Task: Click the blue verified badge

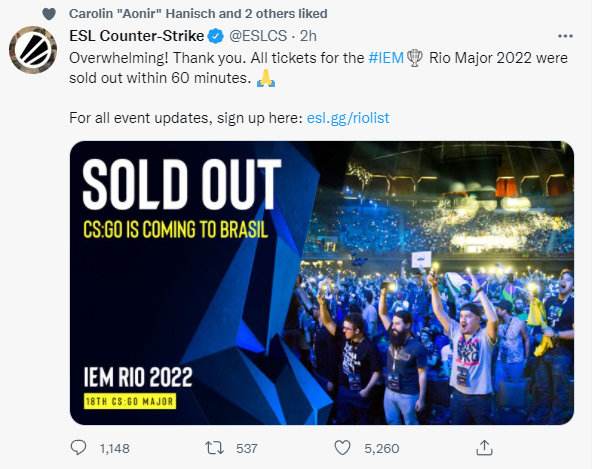Action: point(216,36)
